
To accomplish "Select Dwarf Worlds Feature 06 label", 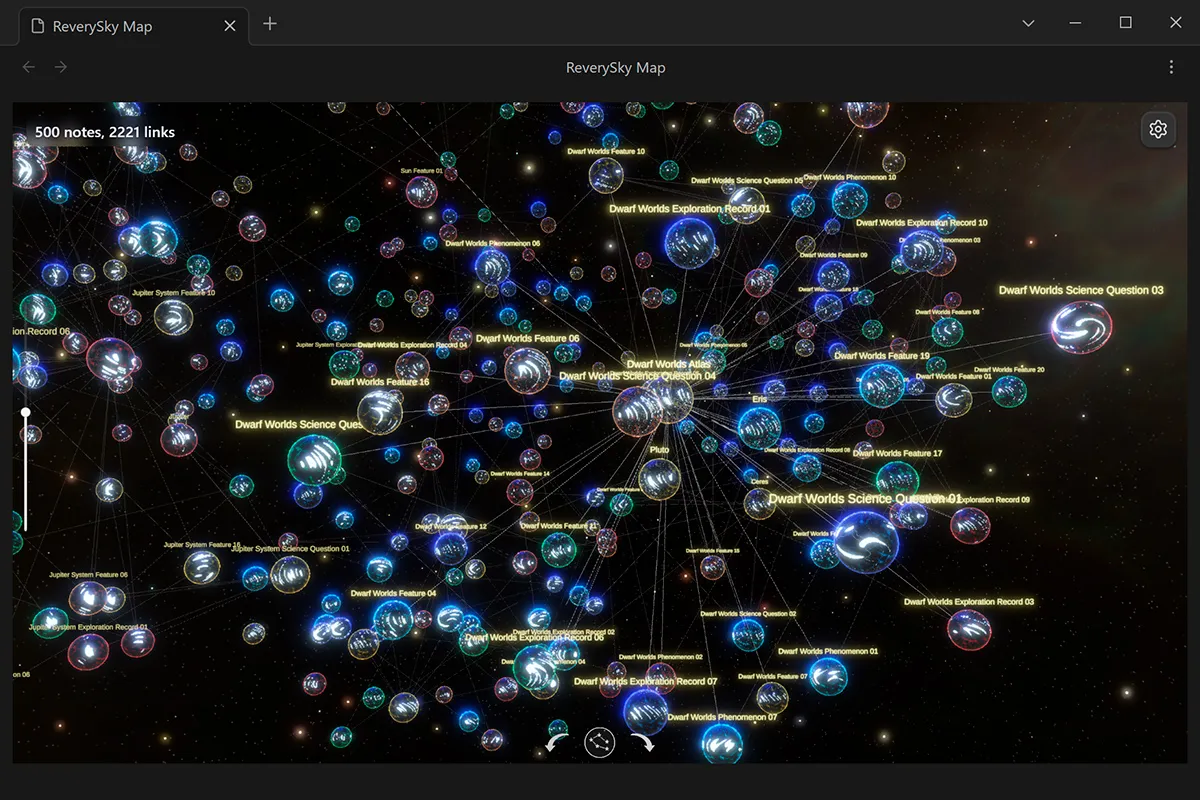I will [x=527, y=338].
